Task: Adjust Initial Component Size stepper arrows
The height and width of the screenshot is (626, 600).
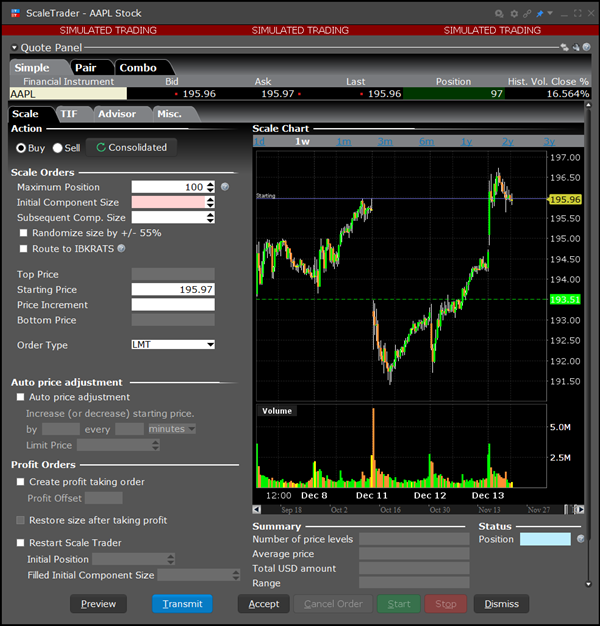Action: (x=210, y=202)
